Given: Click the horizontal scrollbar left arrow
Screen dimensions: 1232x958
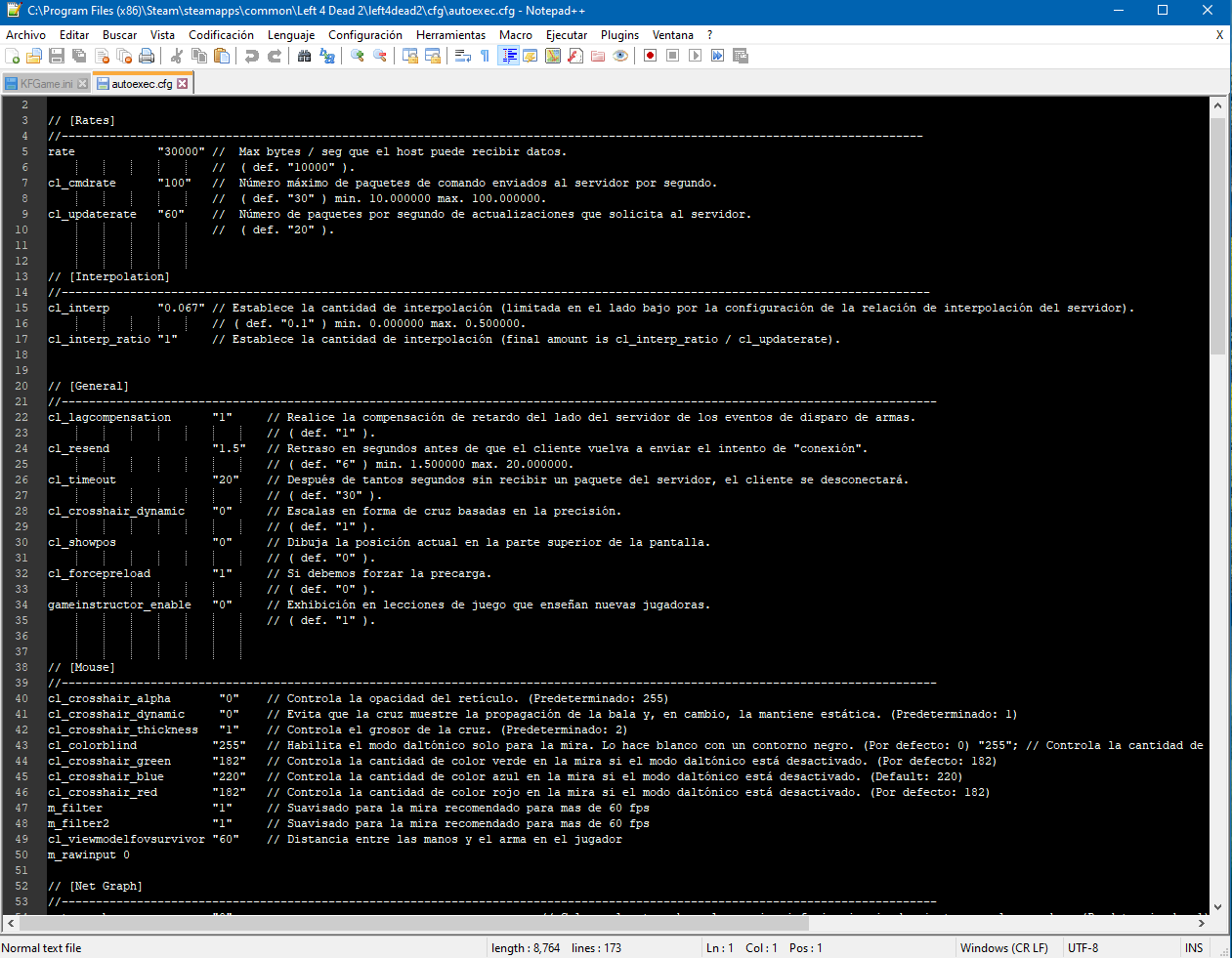Looking at the screenshot, I should (x=11, y=923).
